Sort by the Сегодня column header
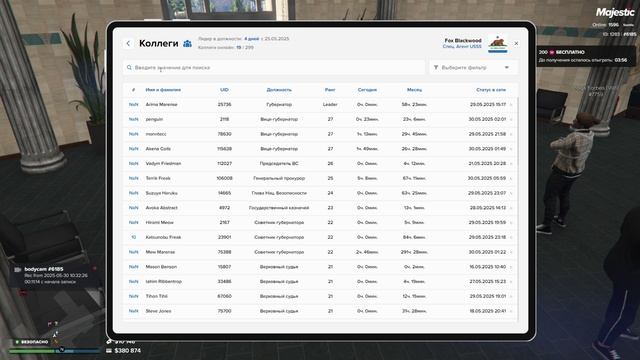Viewport: 640px width, 360px height. (x=367, y=90)
